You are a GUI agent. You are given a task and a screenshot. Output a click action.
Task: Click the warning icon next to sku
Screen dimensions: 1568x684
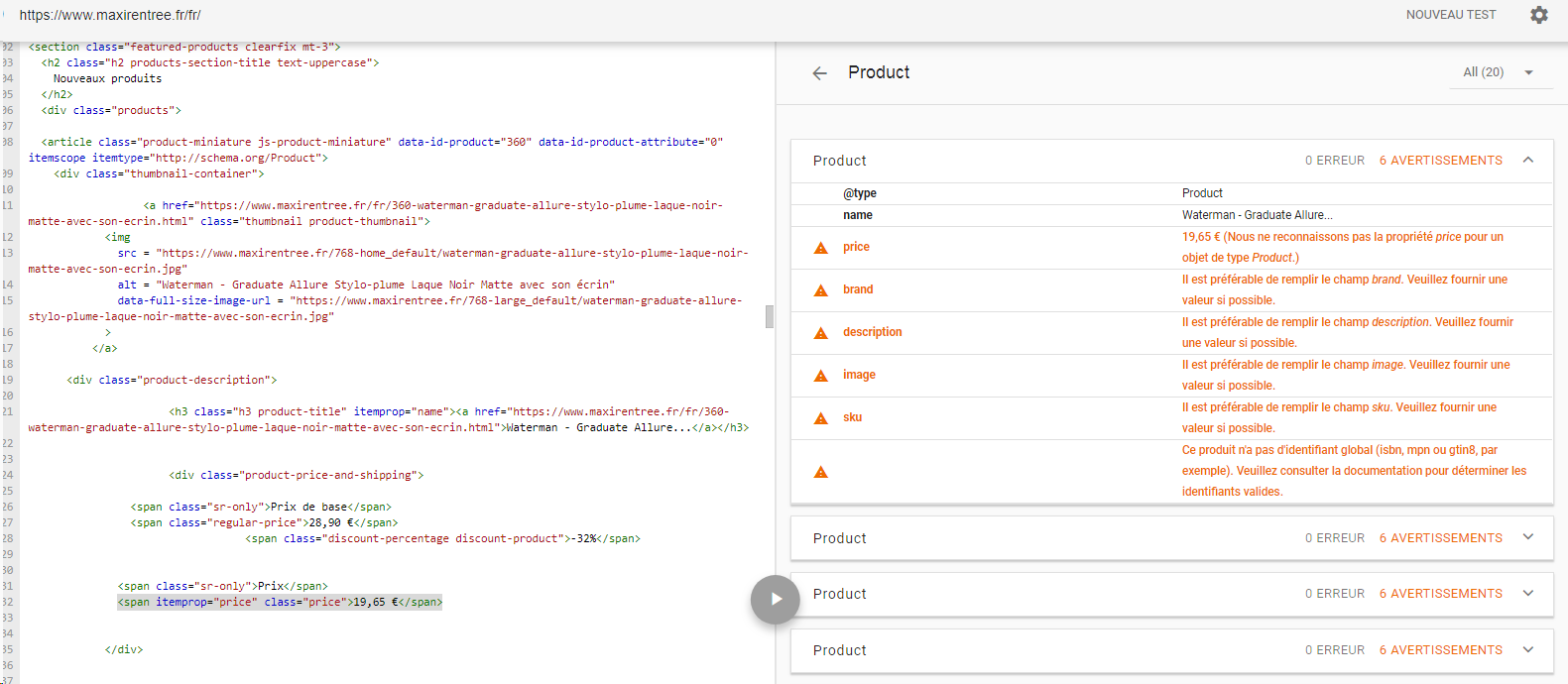tap(821, 418)
